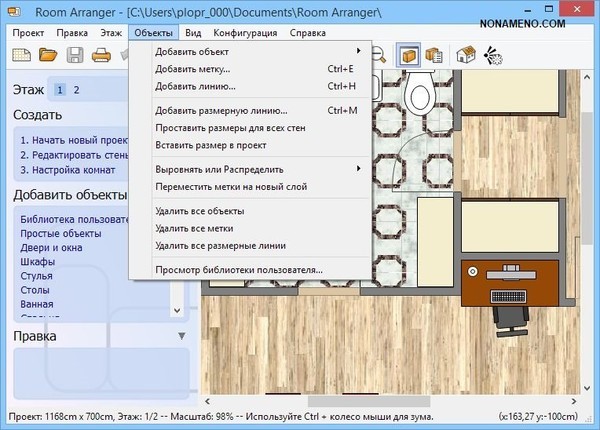Viewport: 600px width, 430px height.
Task: Click the New project toolbar icon
Action: 20,56
